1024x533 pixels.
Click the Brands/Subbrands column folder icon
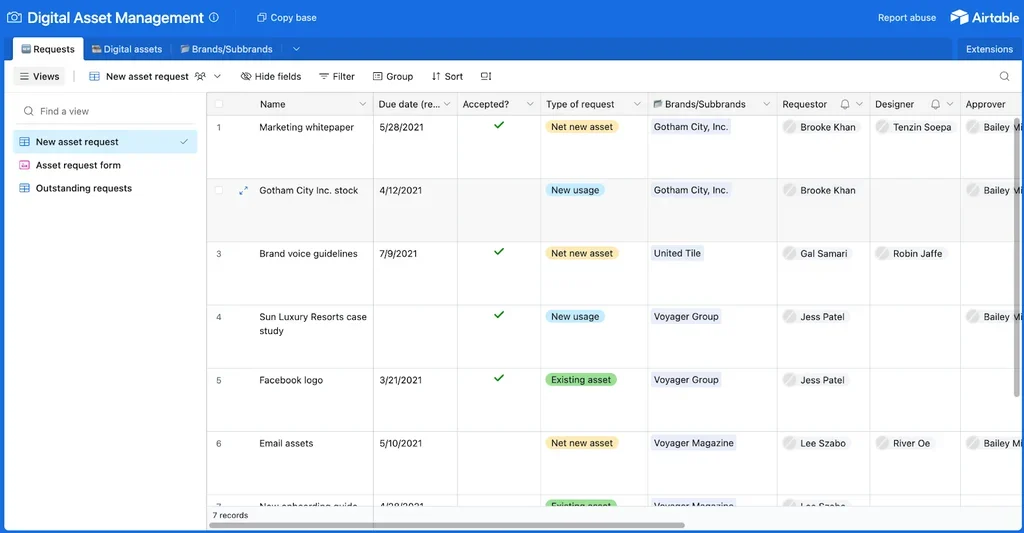pyautogui.click(x=658, y=104)
